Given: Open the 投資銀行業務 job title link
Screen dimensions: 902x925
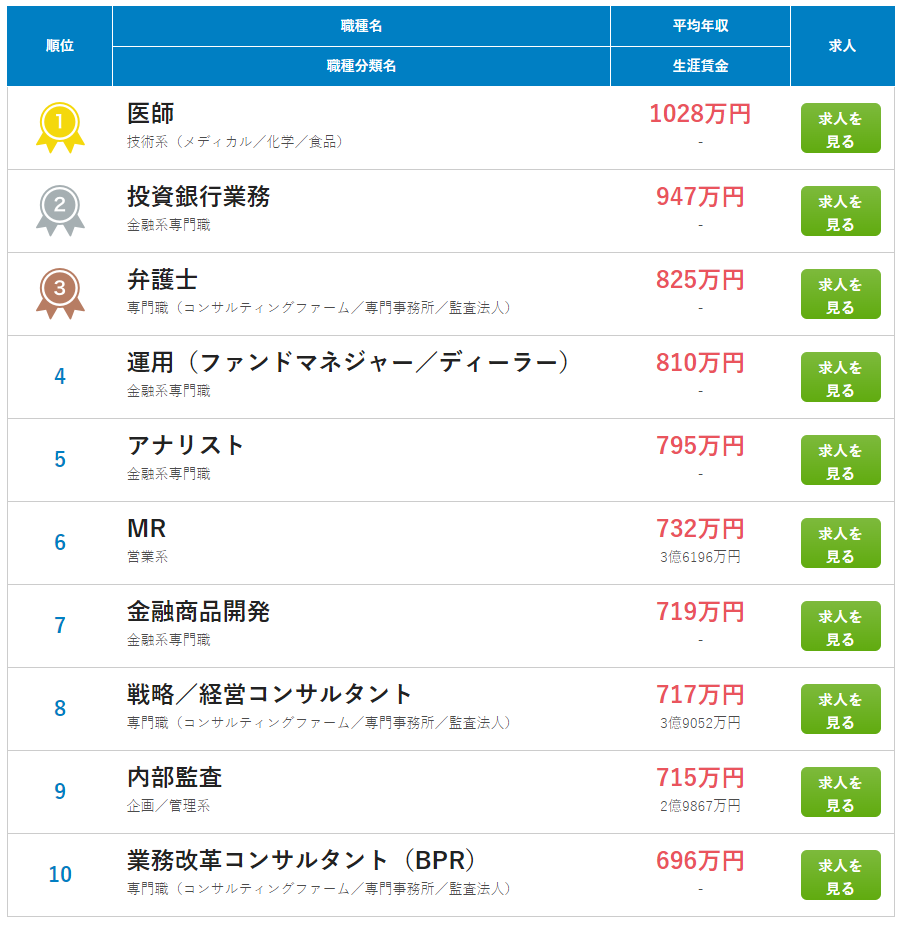Looking at the screenshot, I should (x=198, y=196).
